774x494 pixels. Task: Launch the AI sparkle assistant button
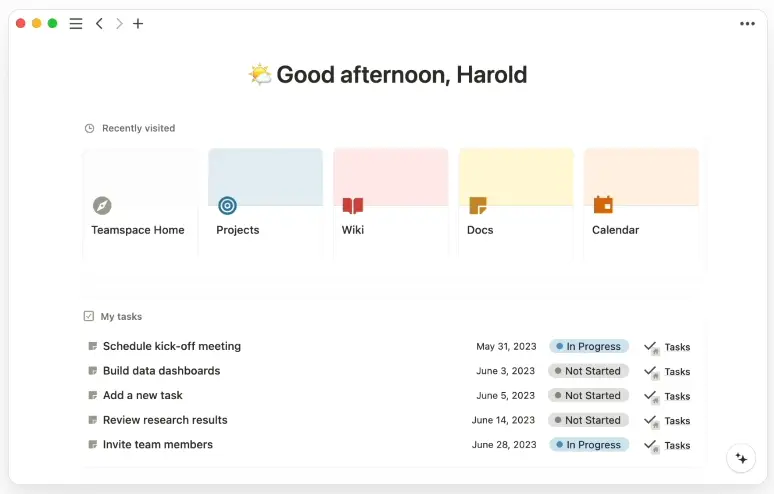point(741,458)
